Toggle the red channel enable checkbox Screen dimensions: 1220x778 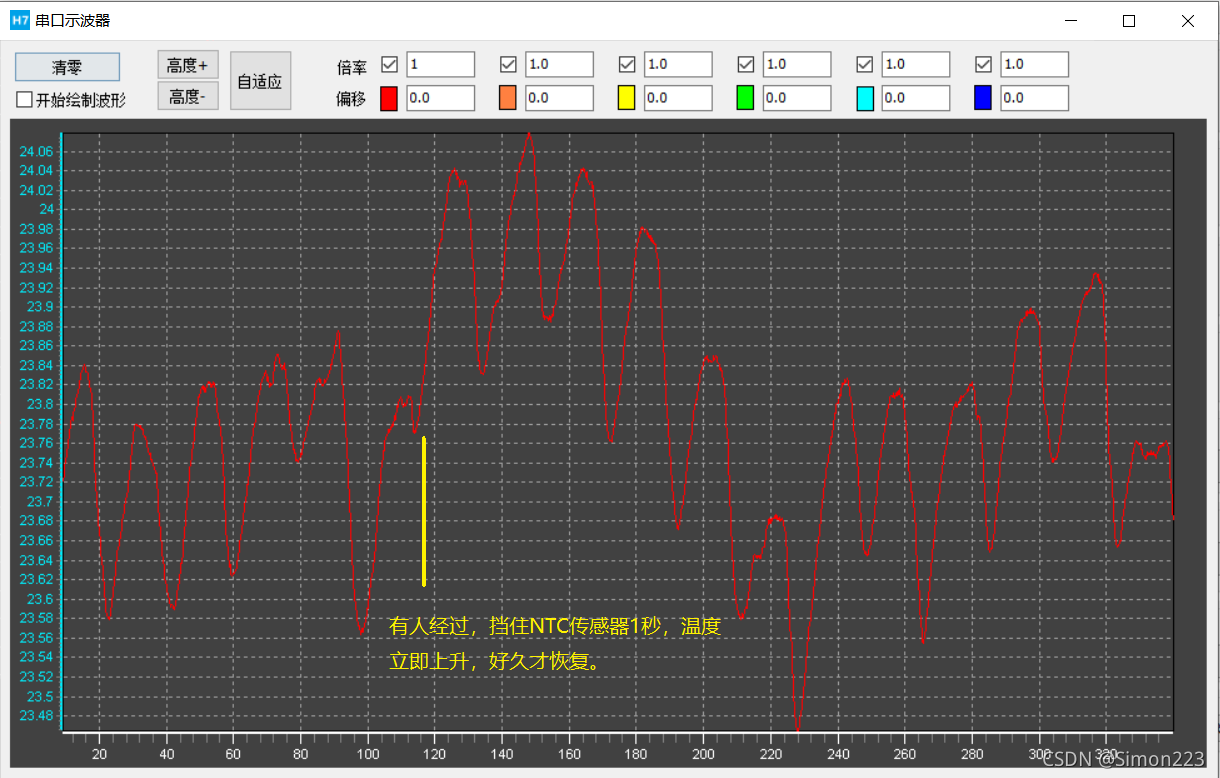pyautogui.click(x=390, y=64)
